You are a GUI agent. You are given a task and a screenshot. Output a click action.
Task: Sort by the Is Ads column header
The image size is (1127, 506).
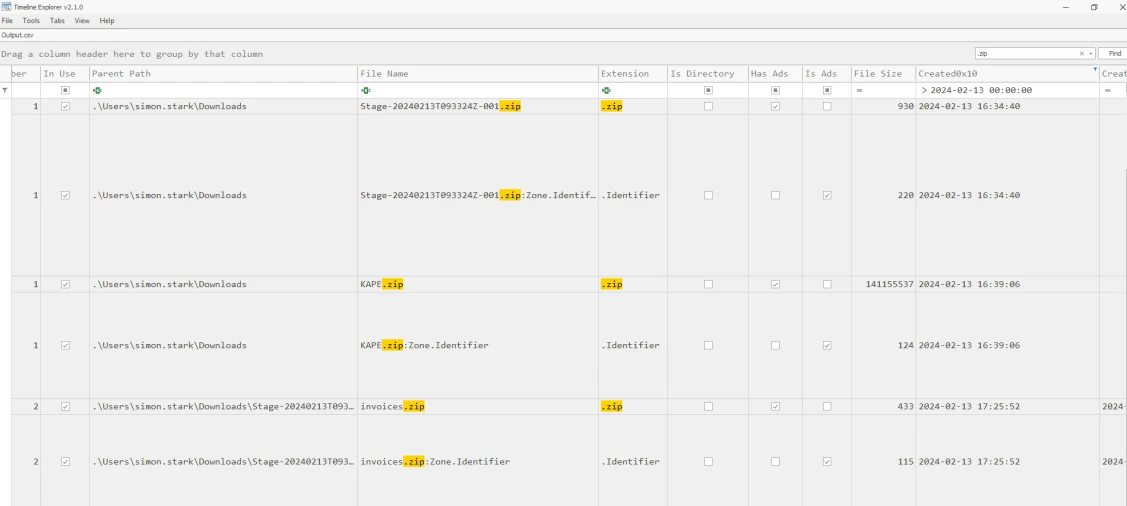coord(827,73)
